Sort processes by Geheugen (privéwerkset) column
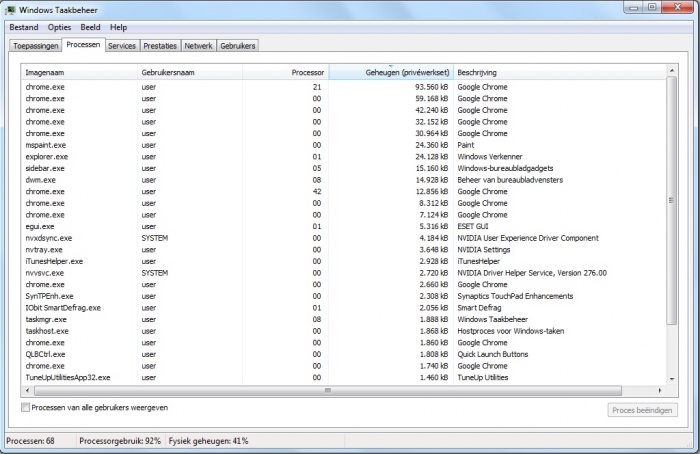 (x=390, y=73)
